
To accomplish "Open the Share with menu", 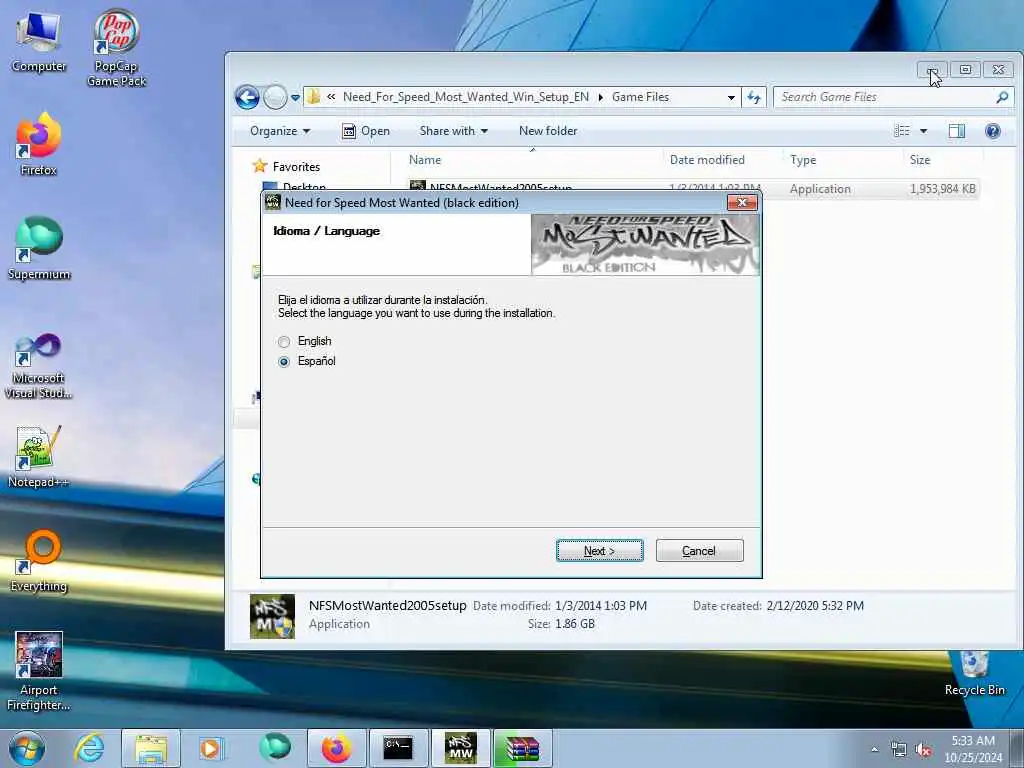I will (454, 131).
